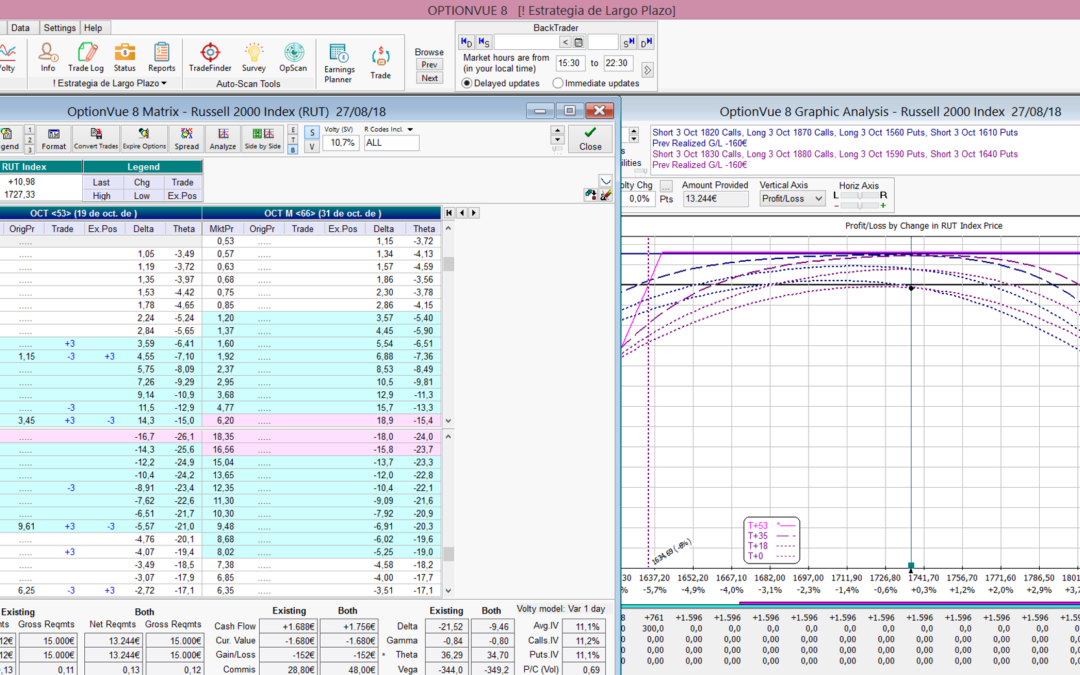Click Graphic Analysis spinner up arrow
1080x675 pixels.
pyautogui.click(x=634, y=130)
